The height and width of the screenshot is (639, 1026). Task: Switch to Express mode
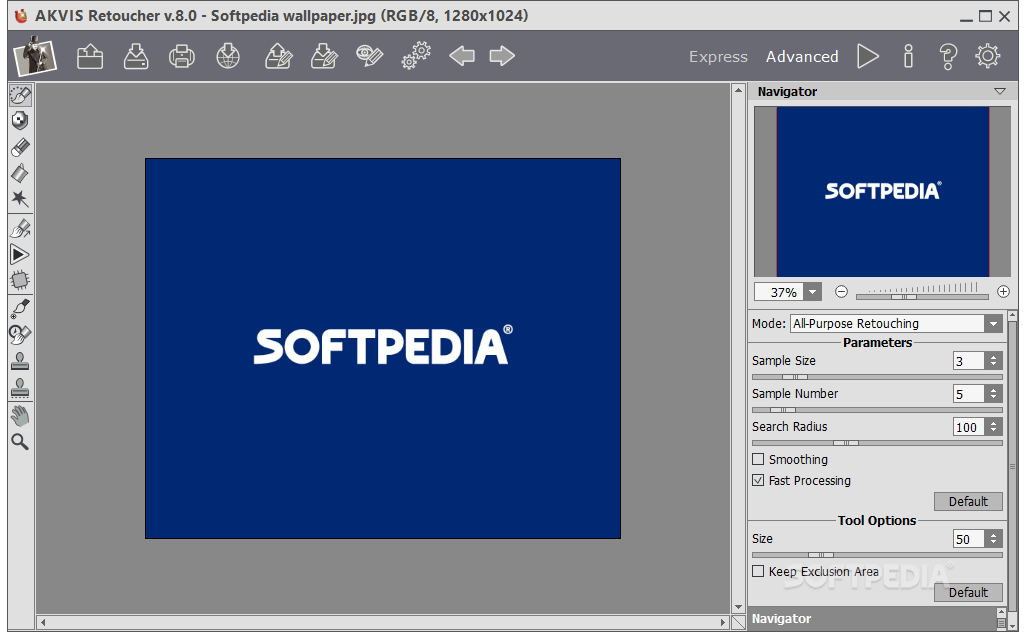point(718,57)
